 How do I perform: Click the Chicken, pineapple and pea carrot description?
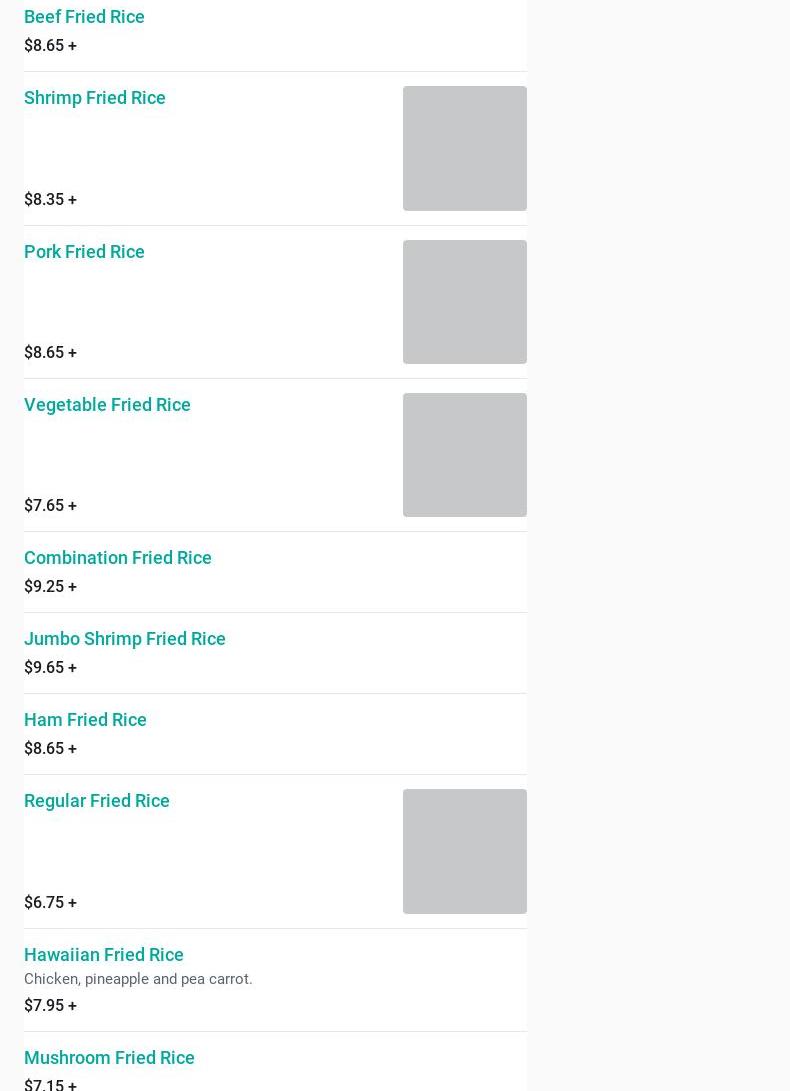pyautogui.click(x=138, y=980)
